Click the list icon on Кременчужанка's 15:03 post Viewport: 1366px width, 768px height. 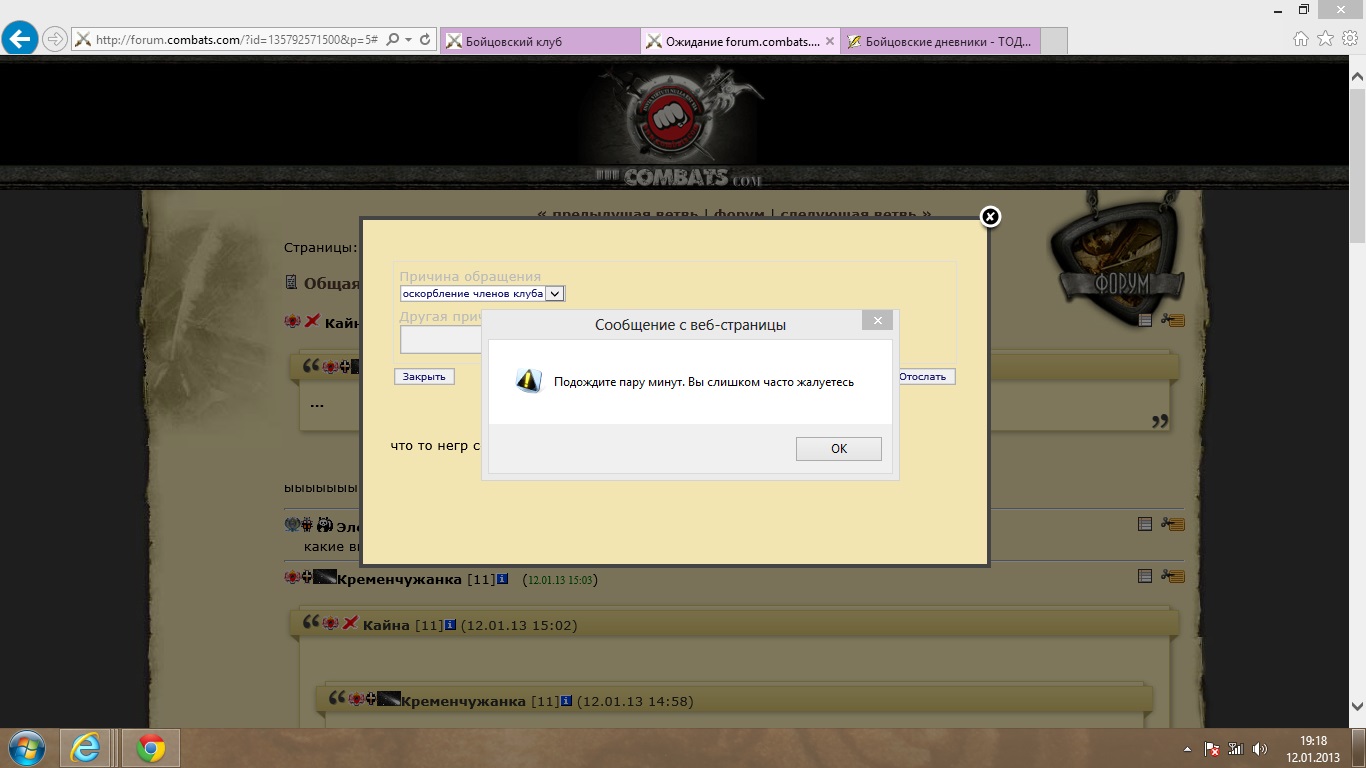click(1145, 575)
